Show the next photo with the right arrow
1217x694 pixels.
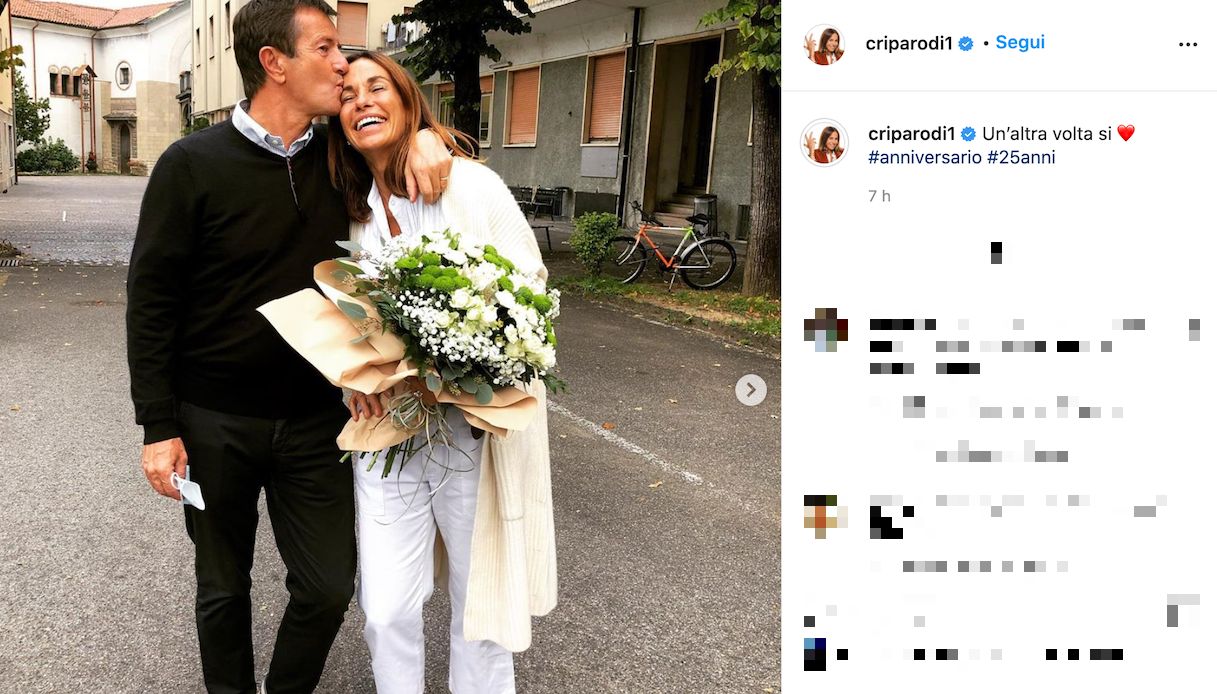pyautogui.click(x=751, y=390)
